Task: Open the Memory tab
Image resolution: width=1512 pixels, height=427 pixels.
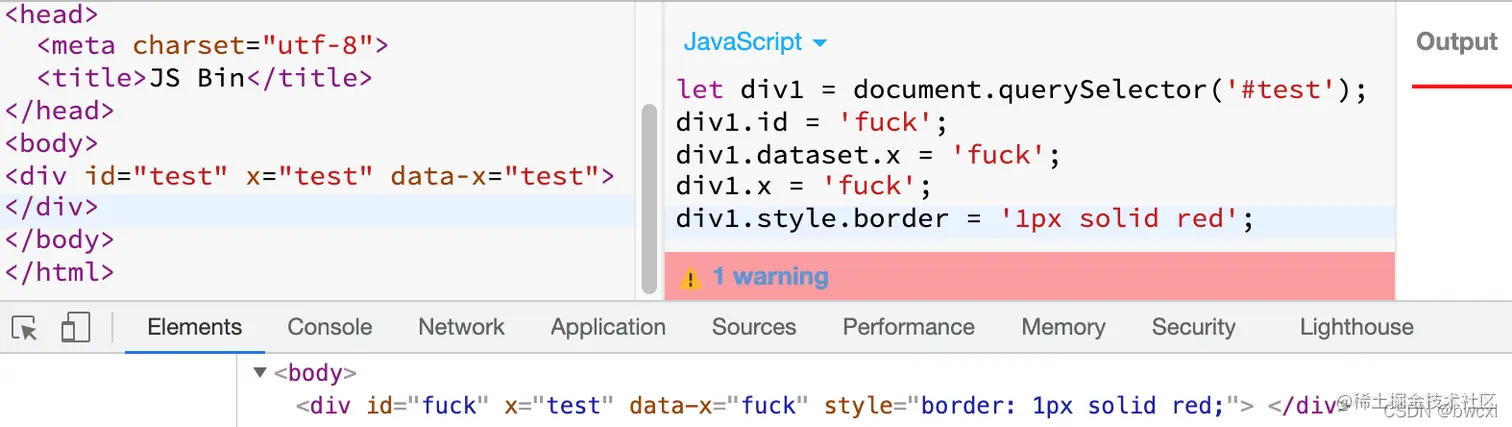Action: pos(1063,327)
